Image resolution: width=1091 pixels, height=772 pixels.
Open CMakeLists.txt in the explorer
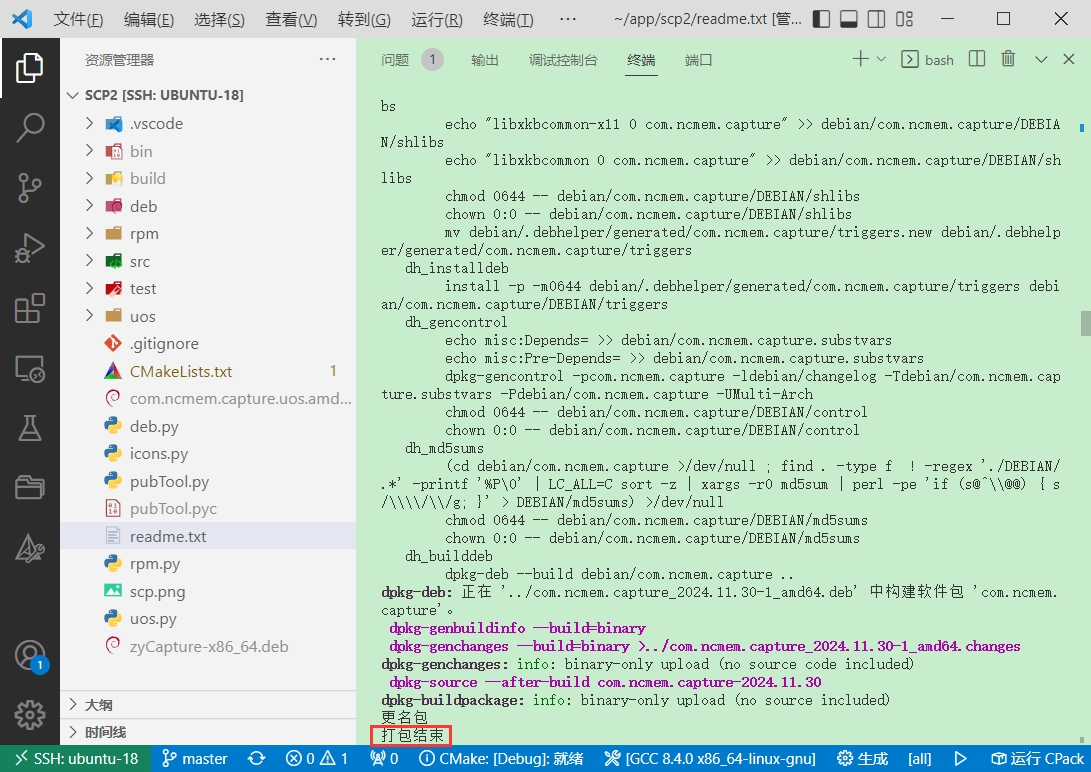tap(180, 371)
